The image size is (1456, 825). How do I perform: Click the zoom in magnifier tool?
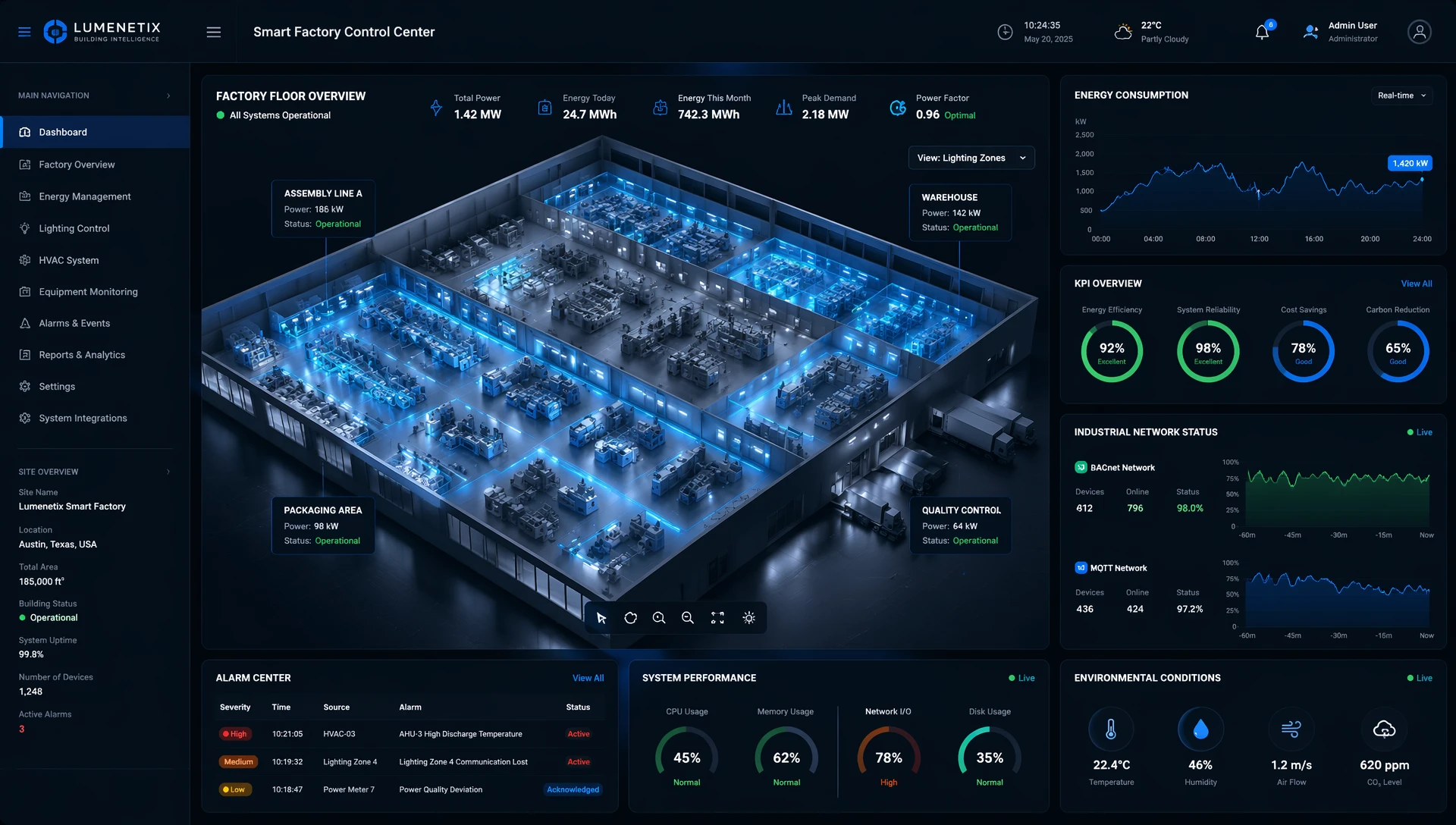pyautogui.click(x=659, y=618)
